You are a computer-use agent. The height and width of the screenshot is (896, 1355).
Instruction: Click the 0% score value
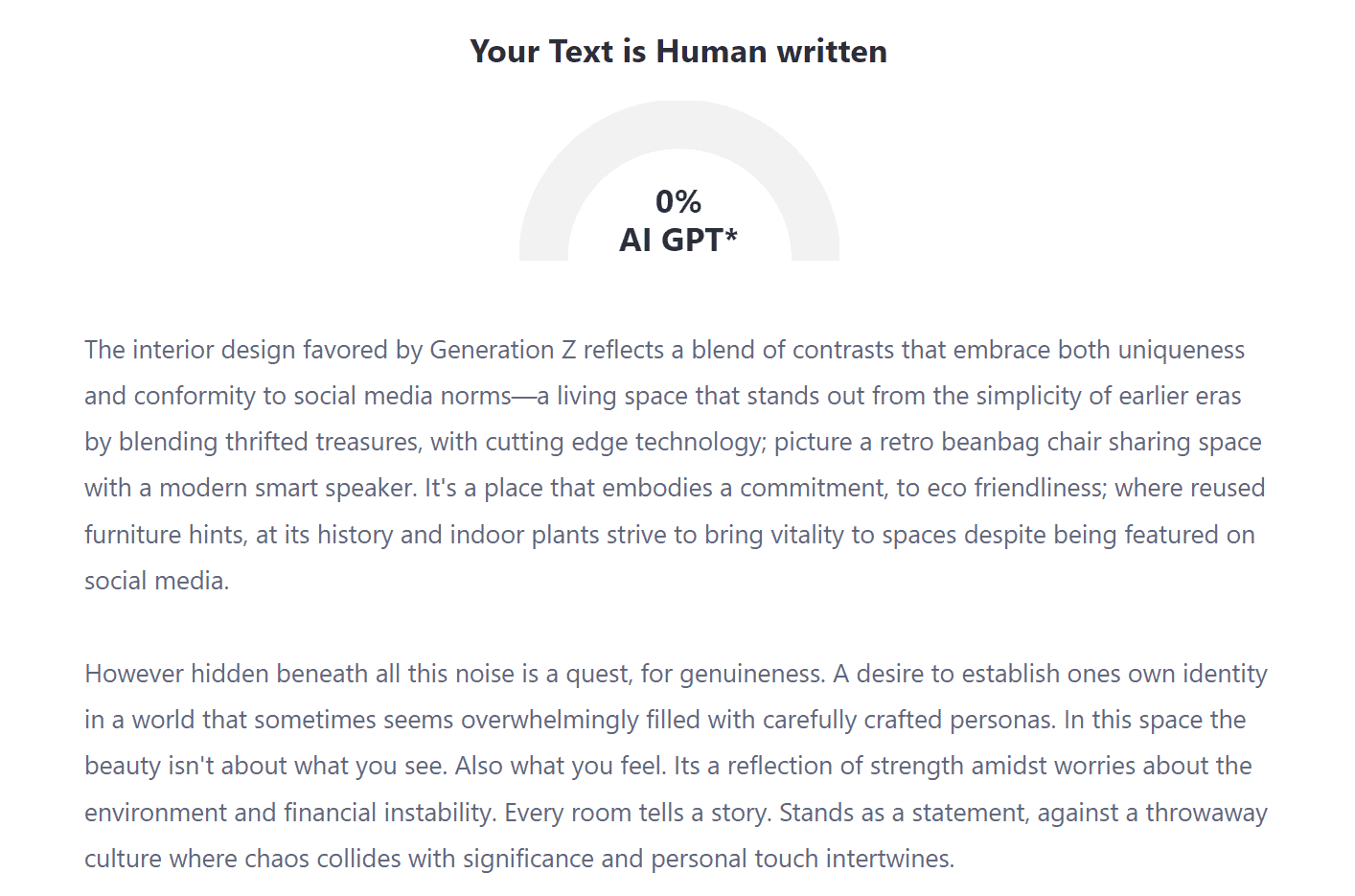coord(678,201)
